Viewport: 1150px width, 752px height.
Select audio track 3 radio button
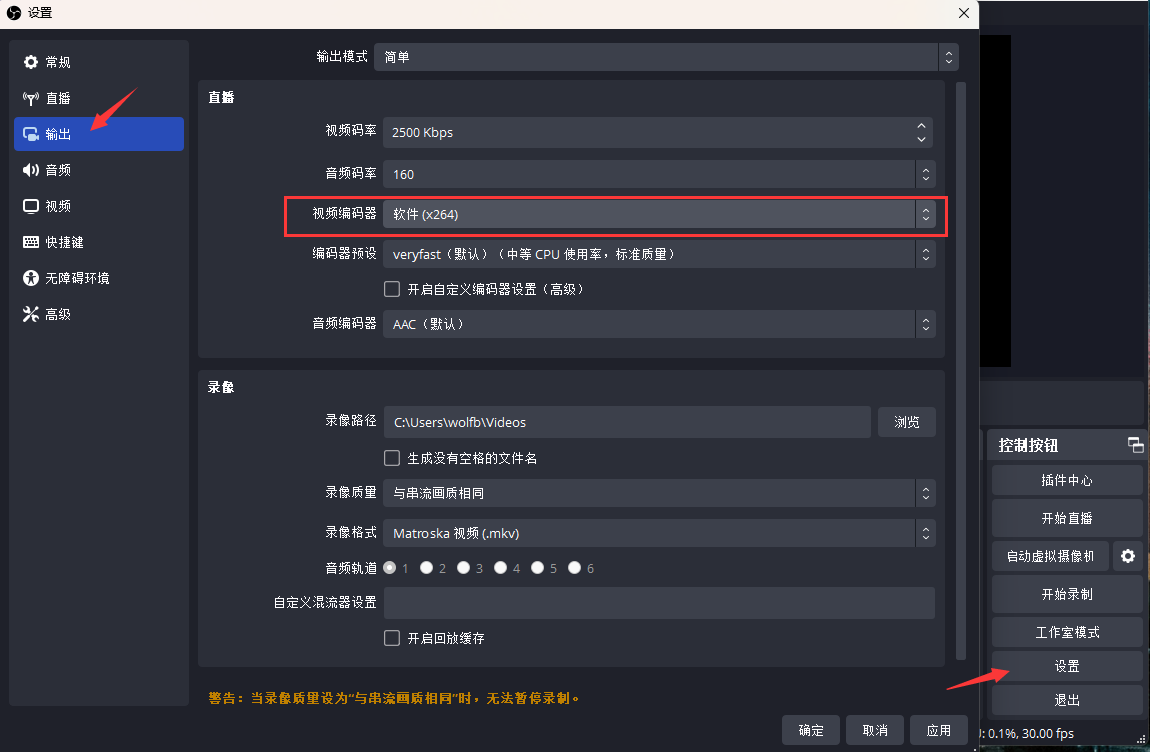click(x=464, y=568)
